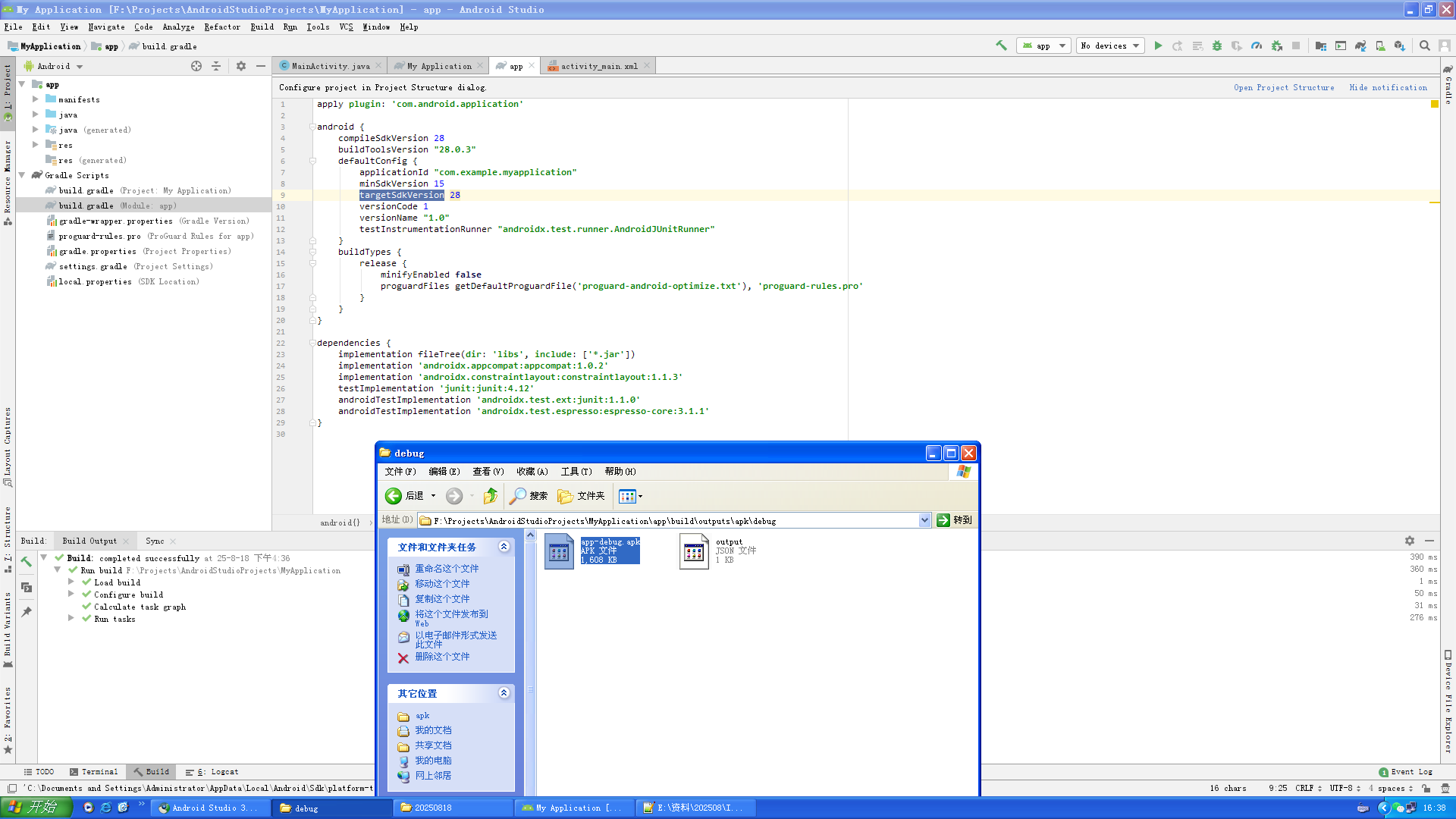Open the SDK Manager icon
This screenshot has height=819, width=1456.
(x=1400, y=45)
